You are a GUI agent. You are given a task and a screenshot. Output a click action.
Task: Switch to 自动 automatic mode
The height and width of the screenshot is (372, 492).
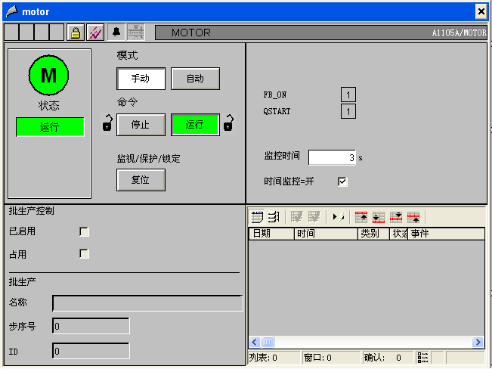pyautogui.click(x=195, y=79)
